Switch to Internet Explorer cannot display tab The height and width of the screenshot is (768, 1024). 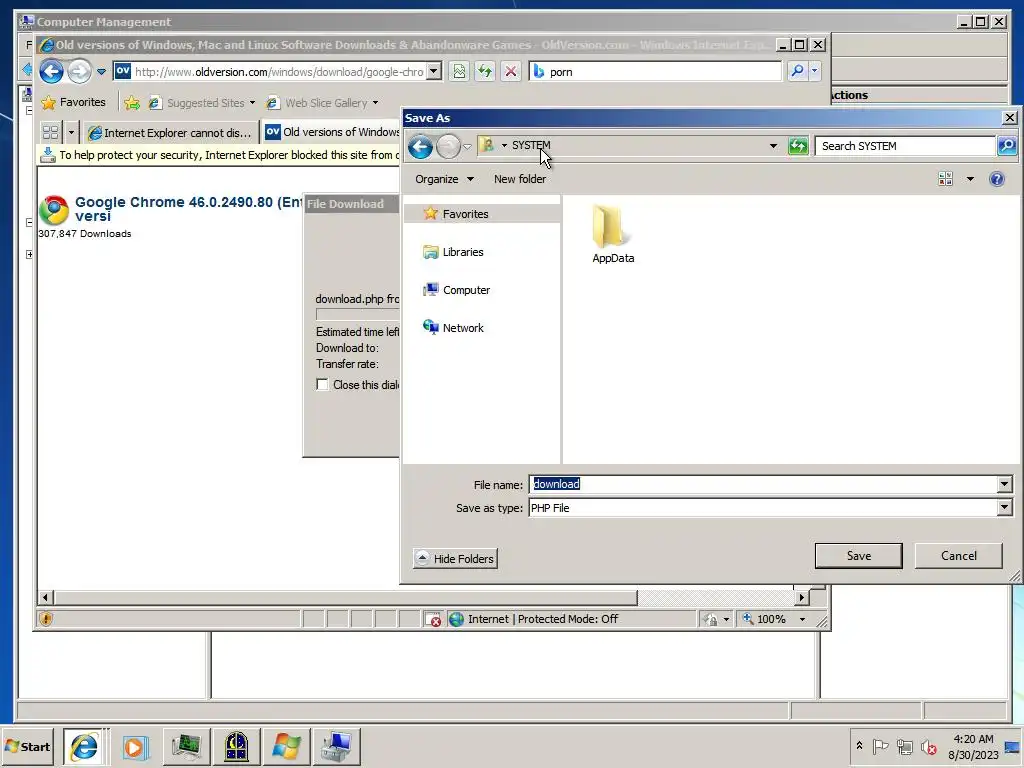click(171, 133)
